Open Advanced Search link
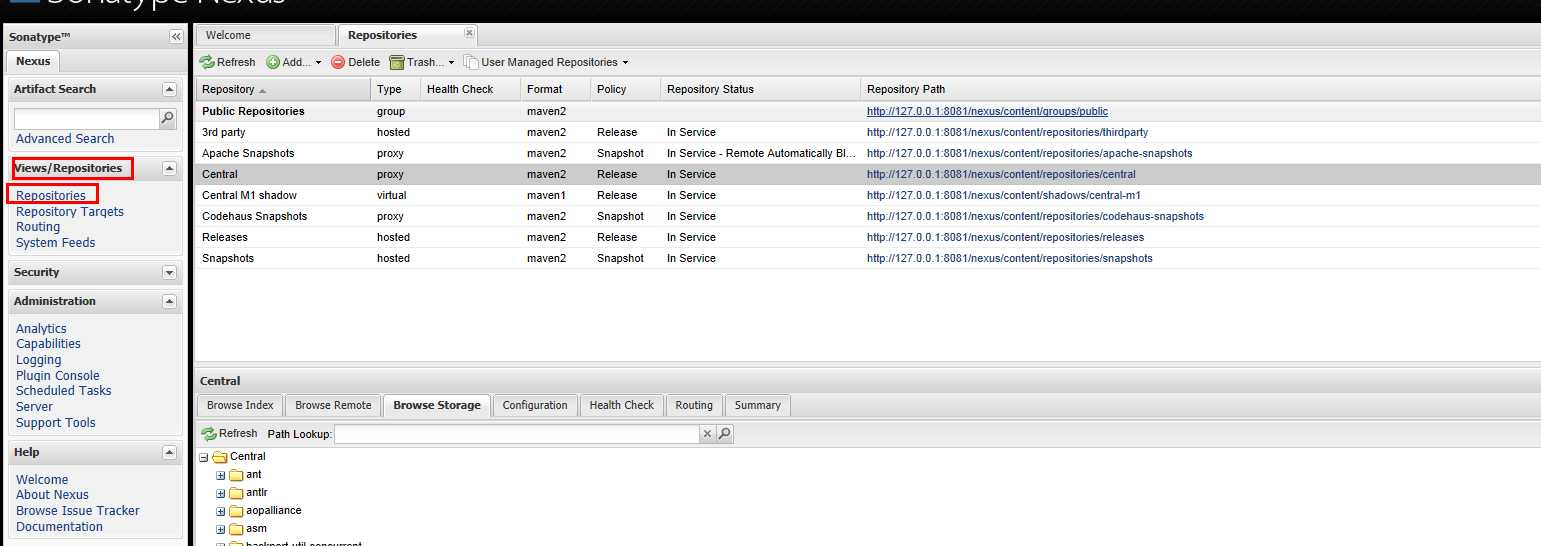This screenshot has width=1541, height=546. coord(65,139)
